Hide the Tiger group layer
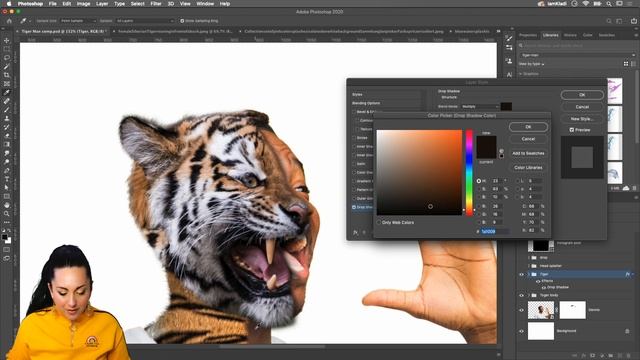The image size is (640, 360). tap(521, 274)
